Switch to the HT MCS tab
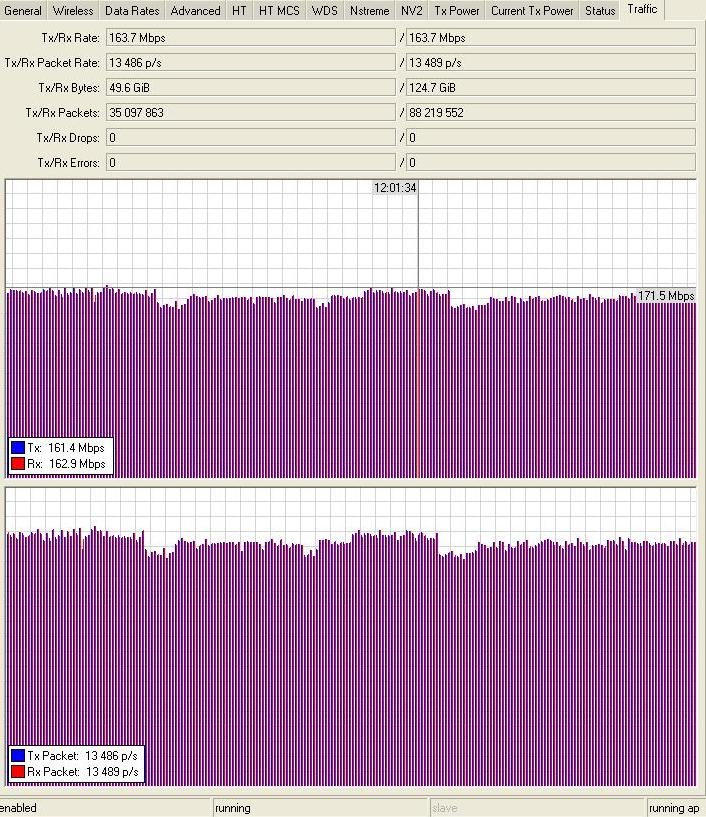The width and height of the screenshot is (706, 817). [279, 10]
